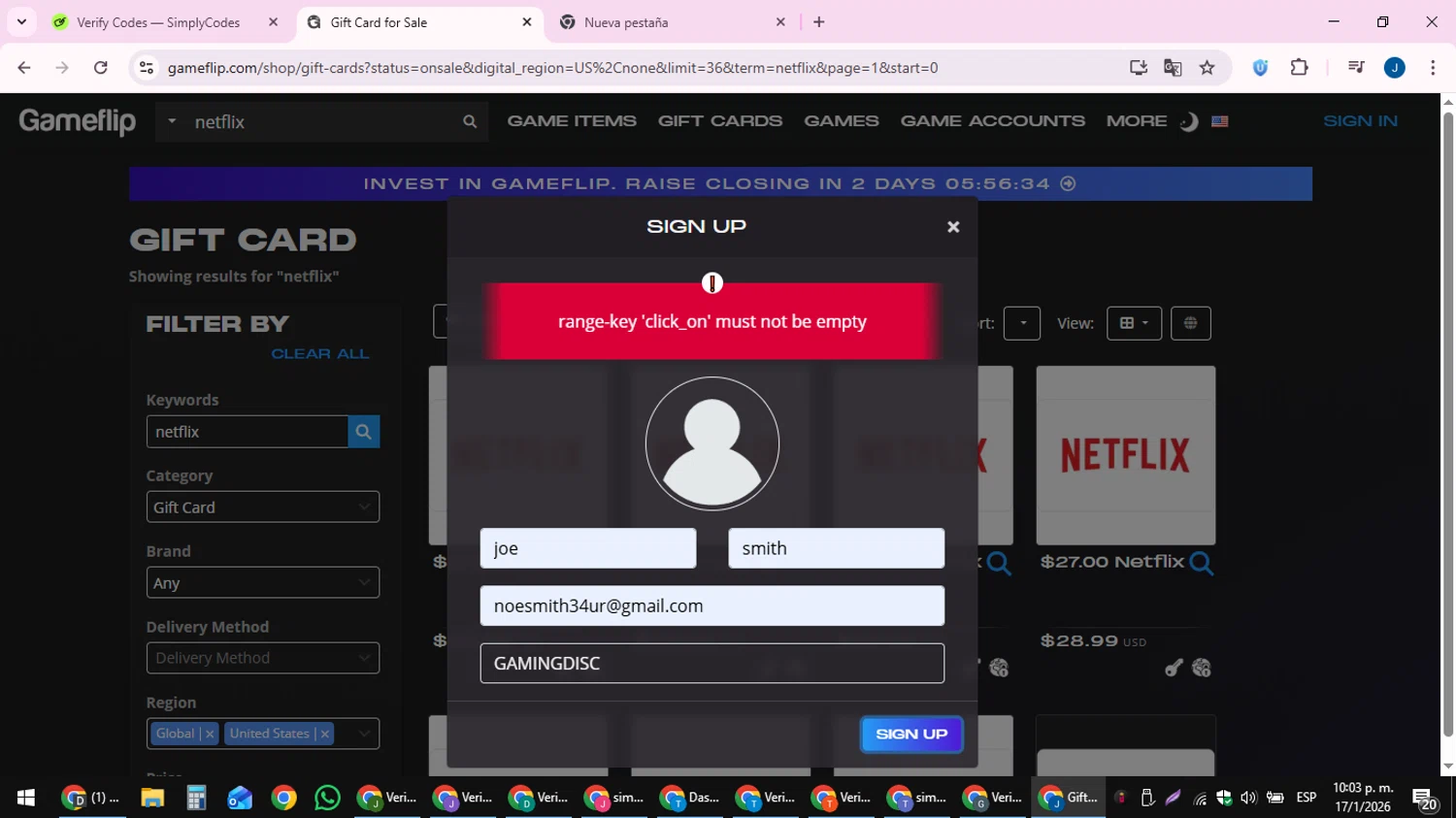
Task: View site information icon in address bar
Action: [x=147, y=68]
